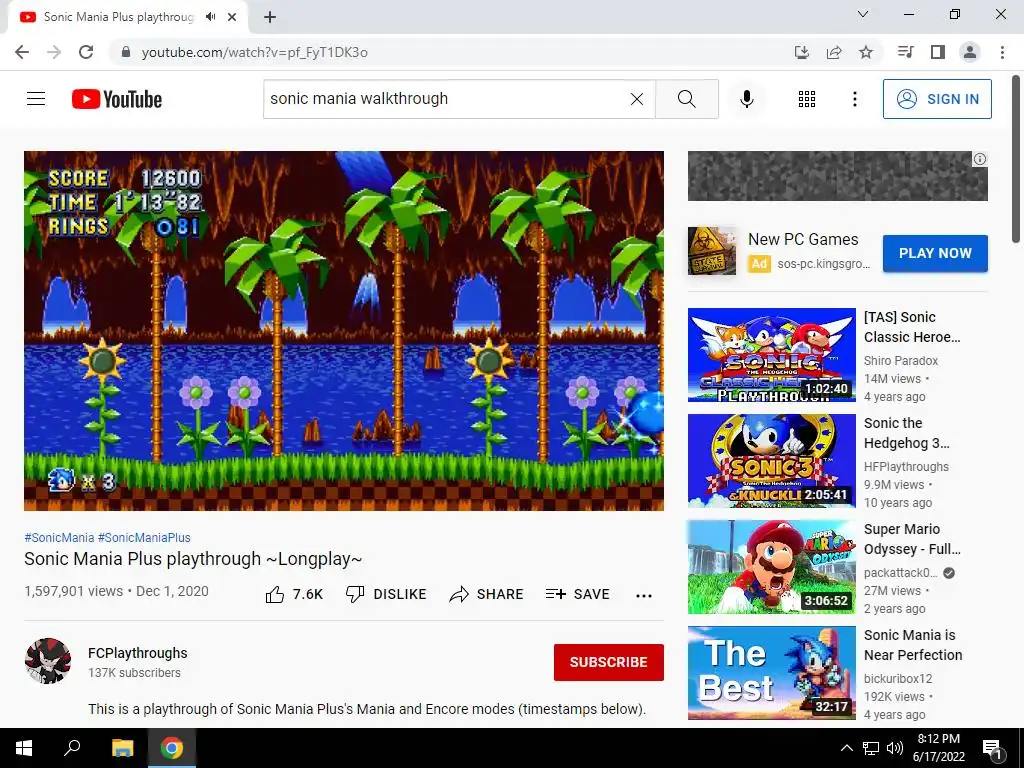Go back in the browser
The width and height of the screenshot is (1024, 768).
(22, 52)
